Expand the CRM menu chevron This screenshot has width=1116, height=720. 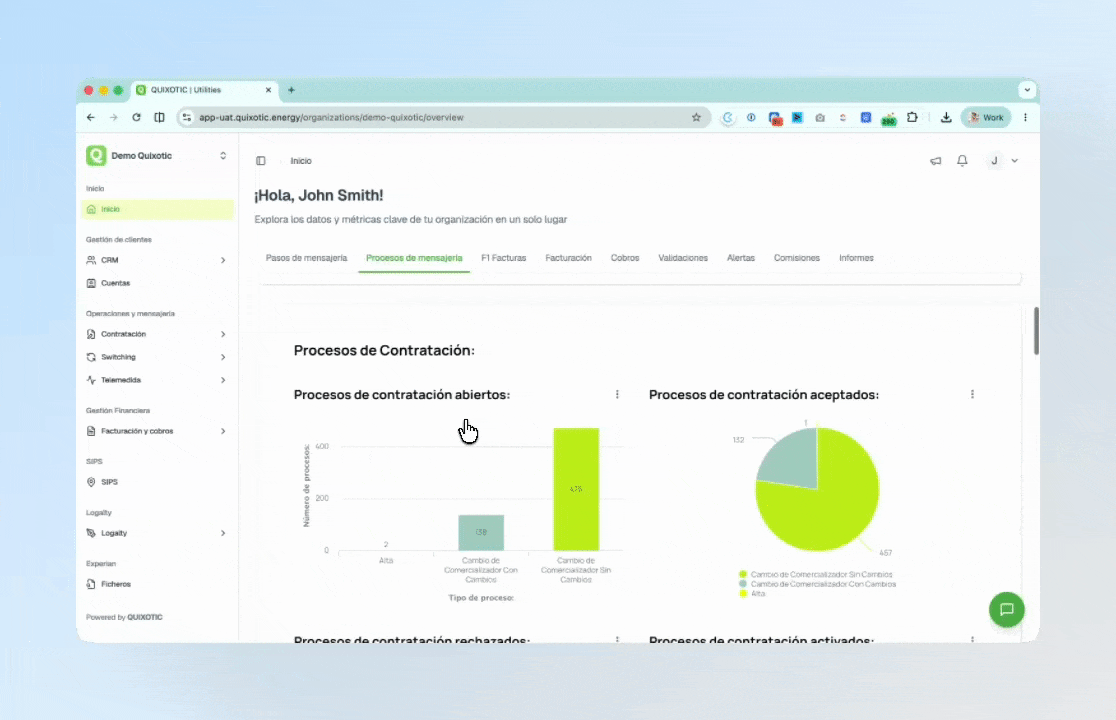coord(223,260)
